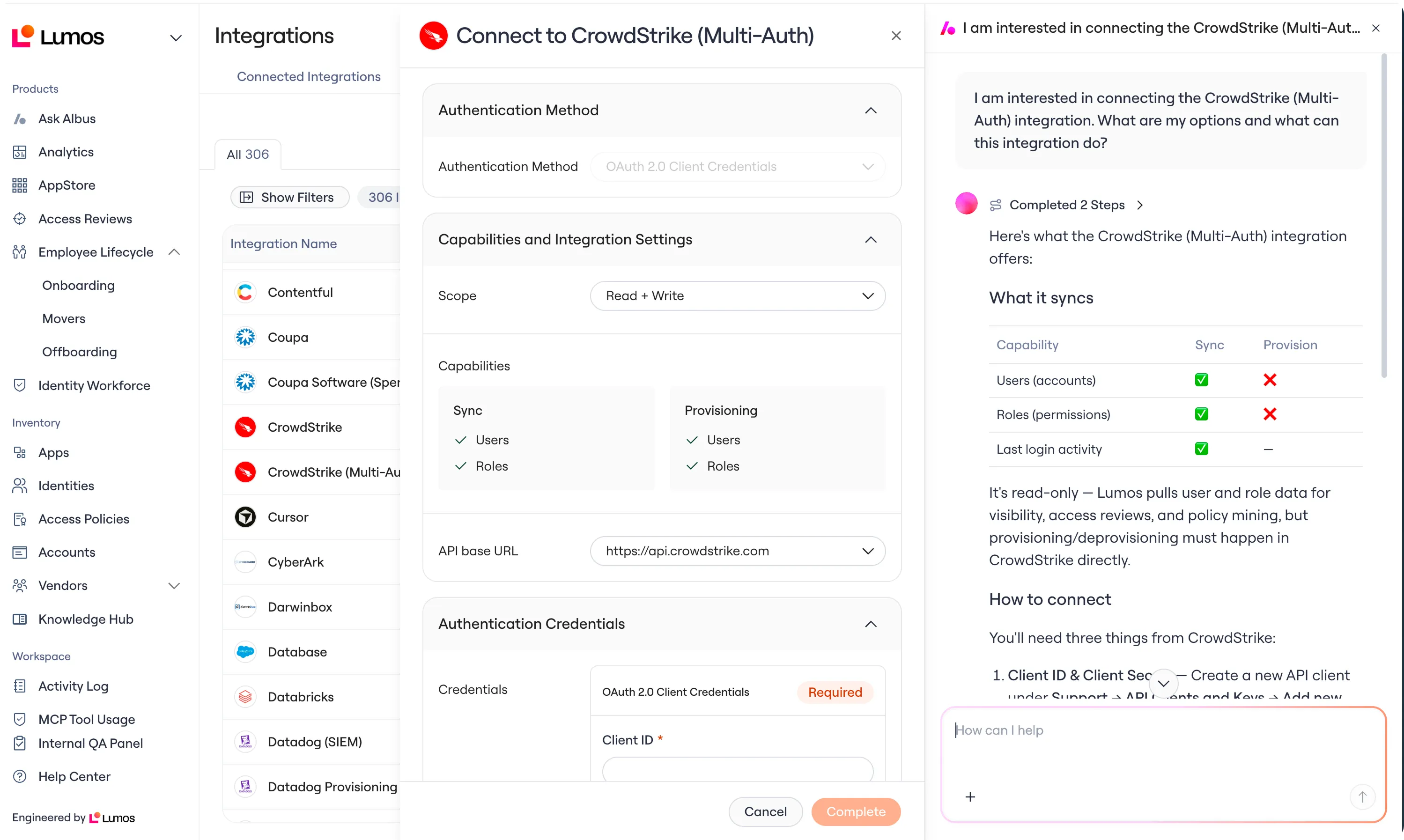
Task: Open Movers menu item
Action: point(64,319)
